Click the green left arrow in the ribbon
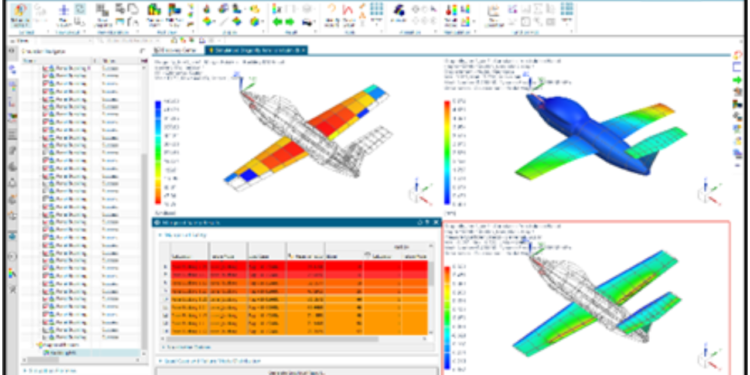 point(278,22)
